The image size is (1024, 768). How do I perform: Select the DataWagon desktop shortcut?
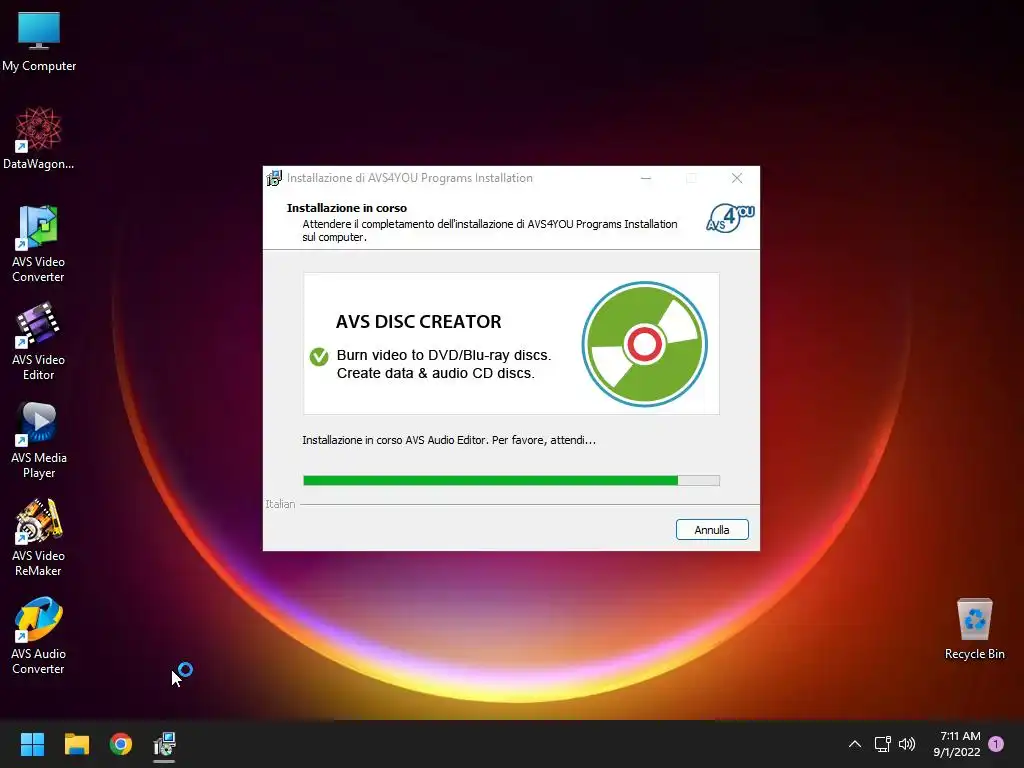click(x=39, y=138)
